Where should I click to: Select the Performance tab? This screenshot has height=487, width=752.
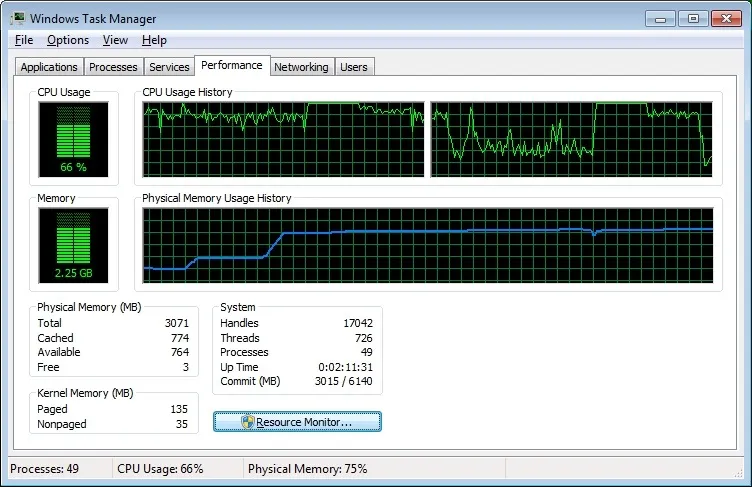232,65
